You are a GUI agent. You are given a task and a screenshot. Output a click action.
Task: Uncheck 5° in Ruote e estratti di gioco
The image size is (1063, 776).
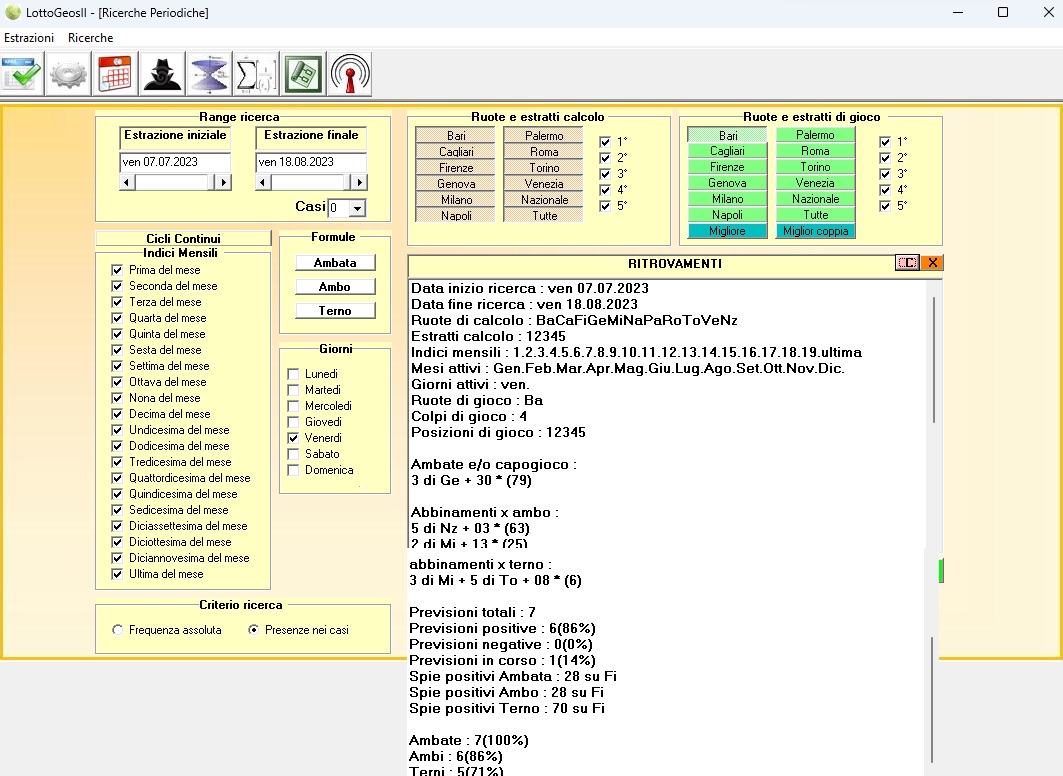(x=885, y=206)
